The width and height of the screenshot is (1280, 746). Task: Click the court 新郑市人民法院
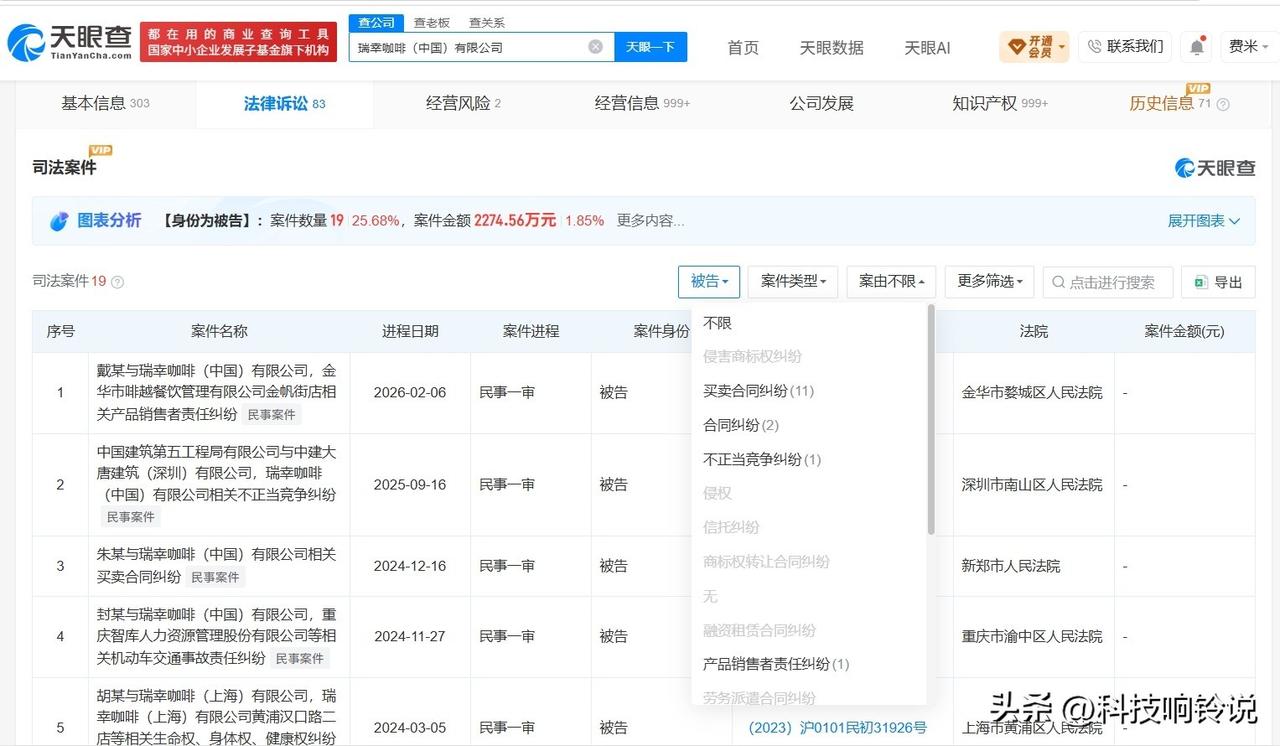point(1011,566)
